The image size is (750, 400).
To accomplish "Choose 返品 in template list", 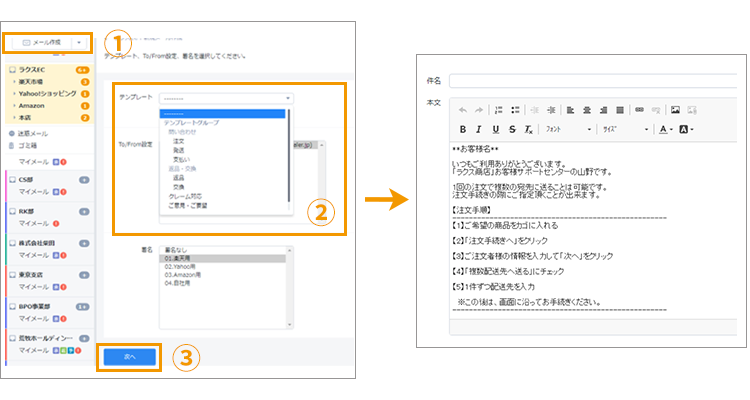I will click(178, 178).
